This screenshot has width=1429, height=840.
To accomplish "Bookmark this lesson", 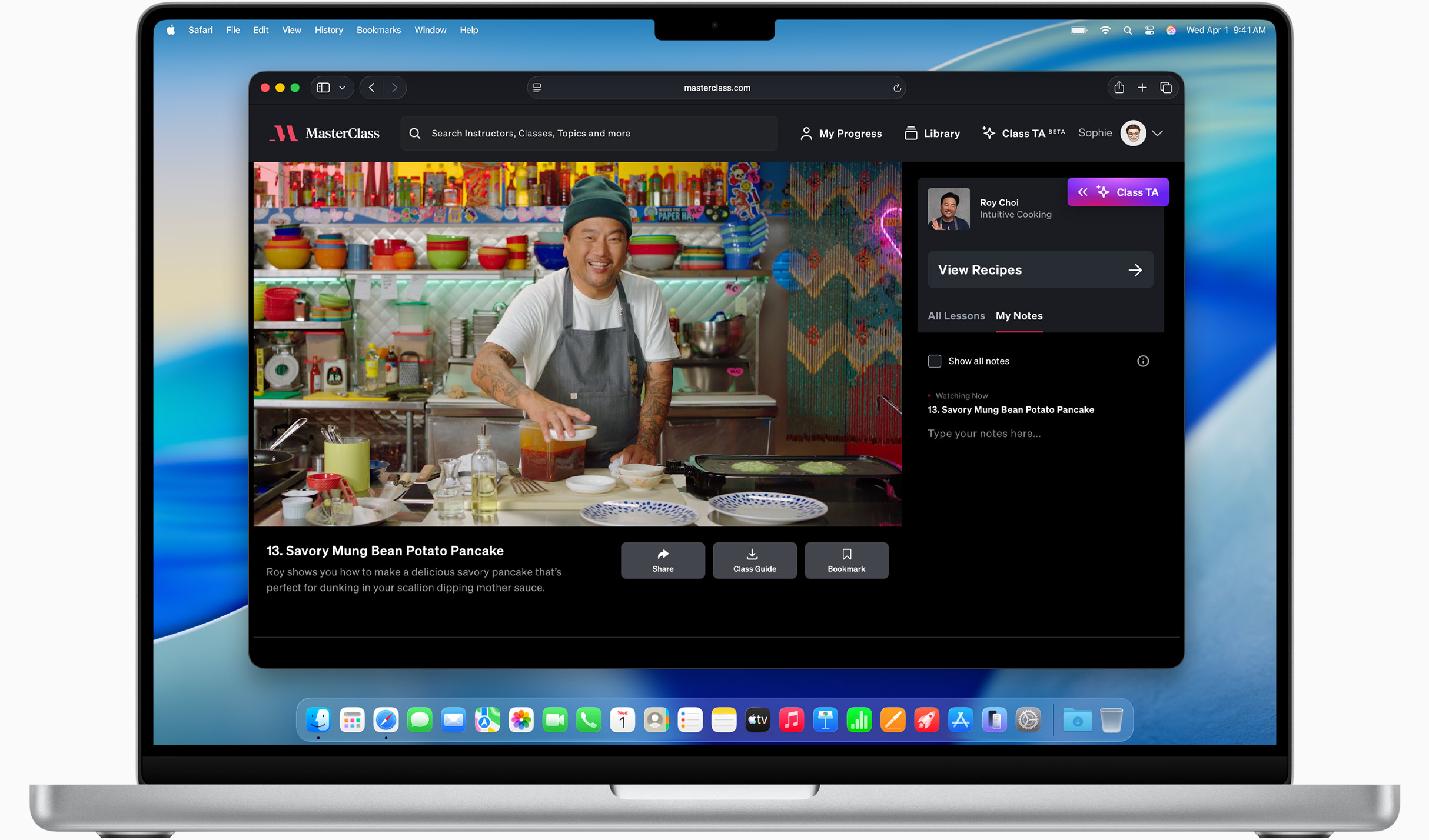I will pos(846,561).
